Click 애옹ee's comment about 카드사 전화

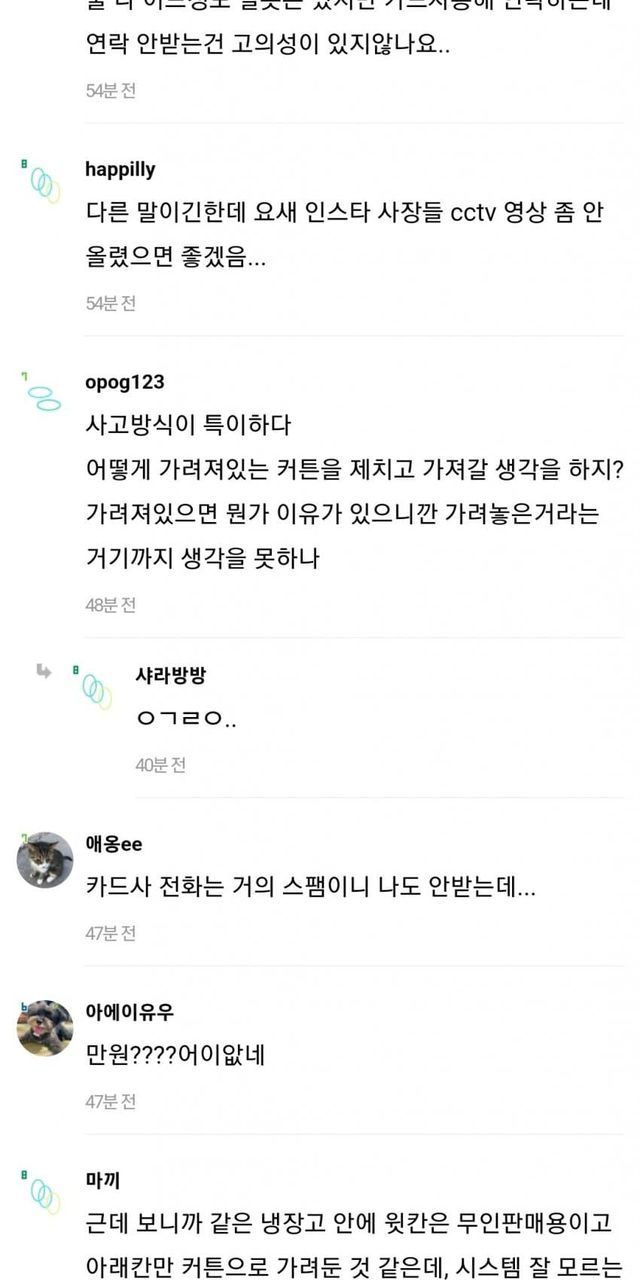click(x=311, y=888)
